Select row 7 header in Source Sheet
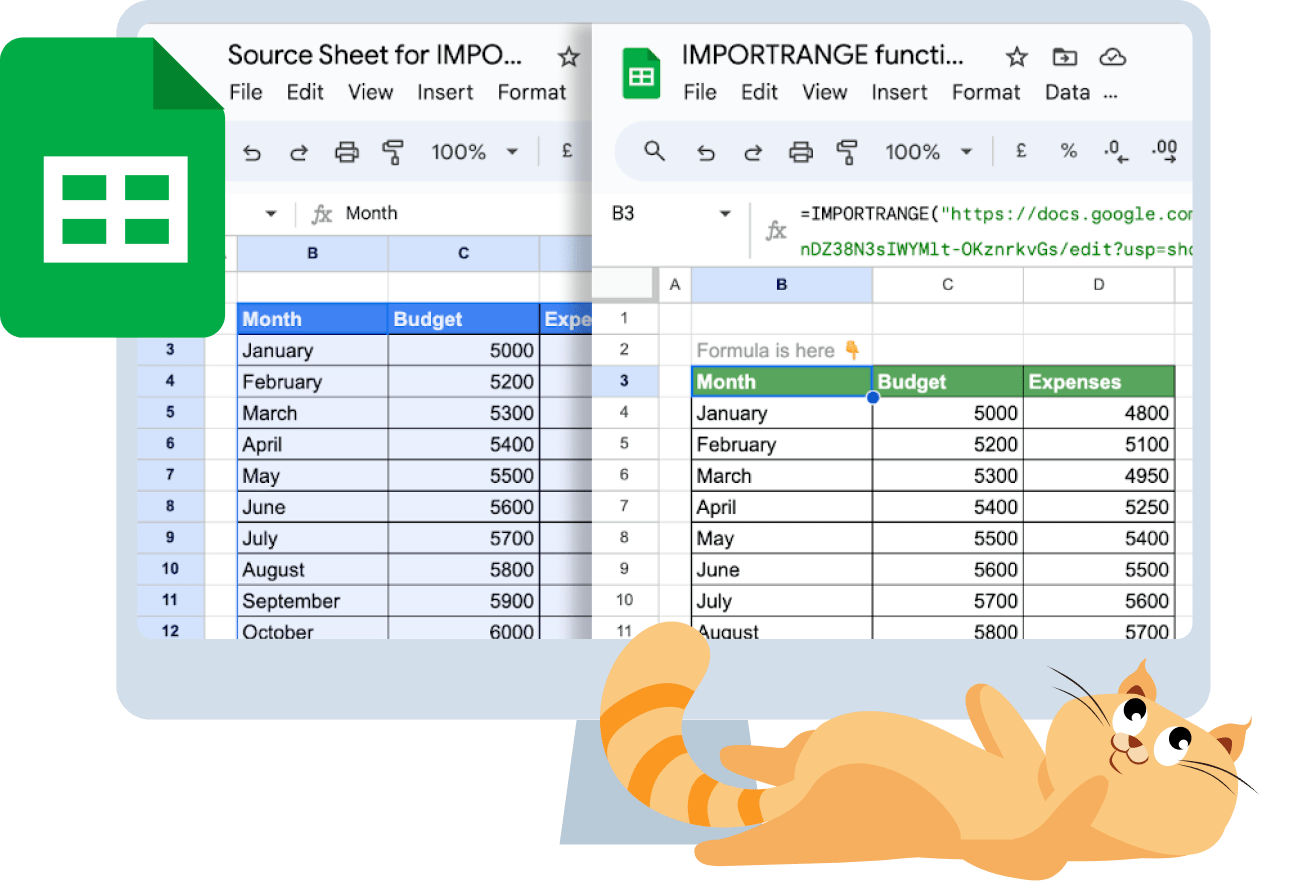Screen dimensions: 1291x893 pos(170,475)
